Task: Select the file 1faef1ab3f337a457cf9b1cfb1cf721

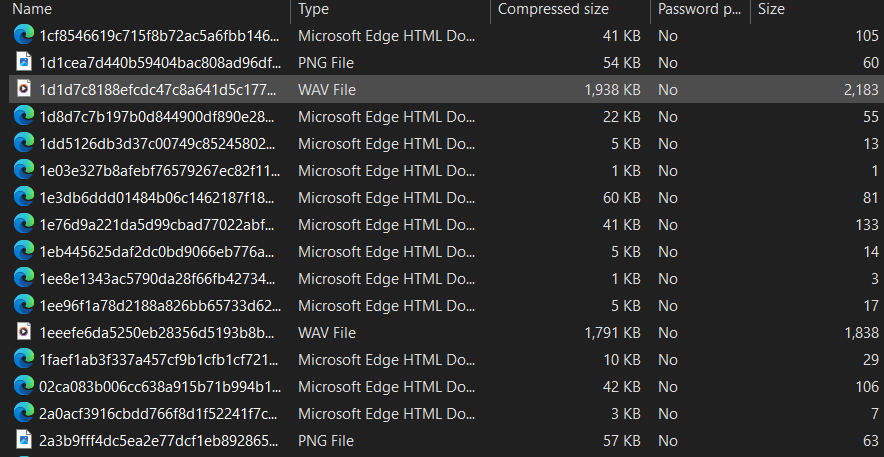Action: click(x=155, y=359)
